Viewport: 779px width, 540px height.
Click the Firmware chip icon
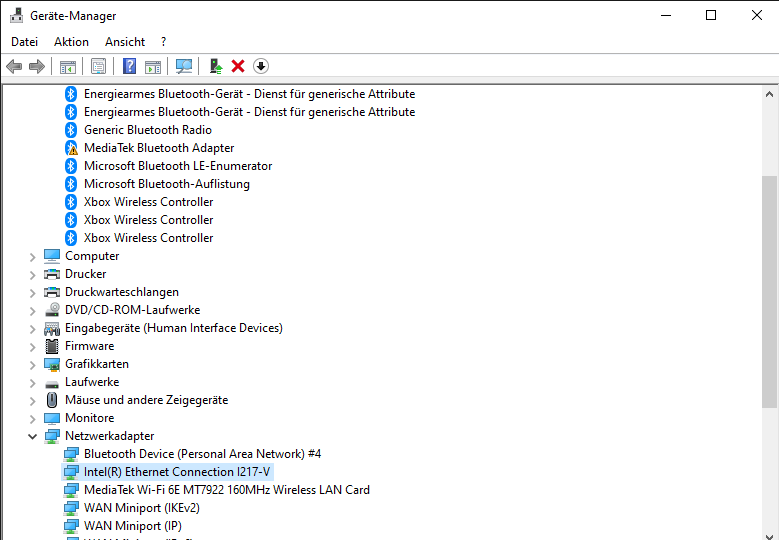coord(52,346)
